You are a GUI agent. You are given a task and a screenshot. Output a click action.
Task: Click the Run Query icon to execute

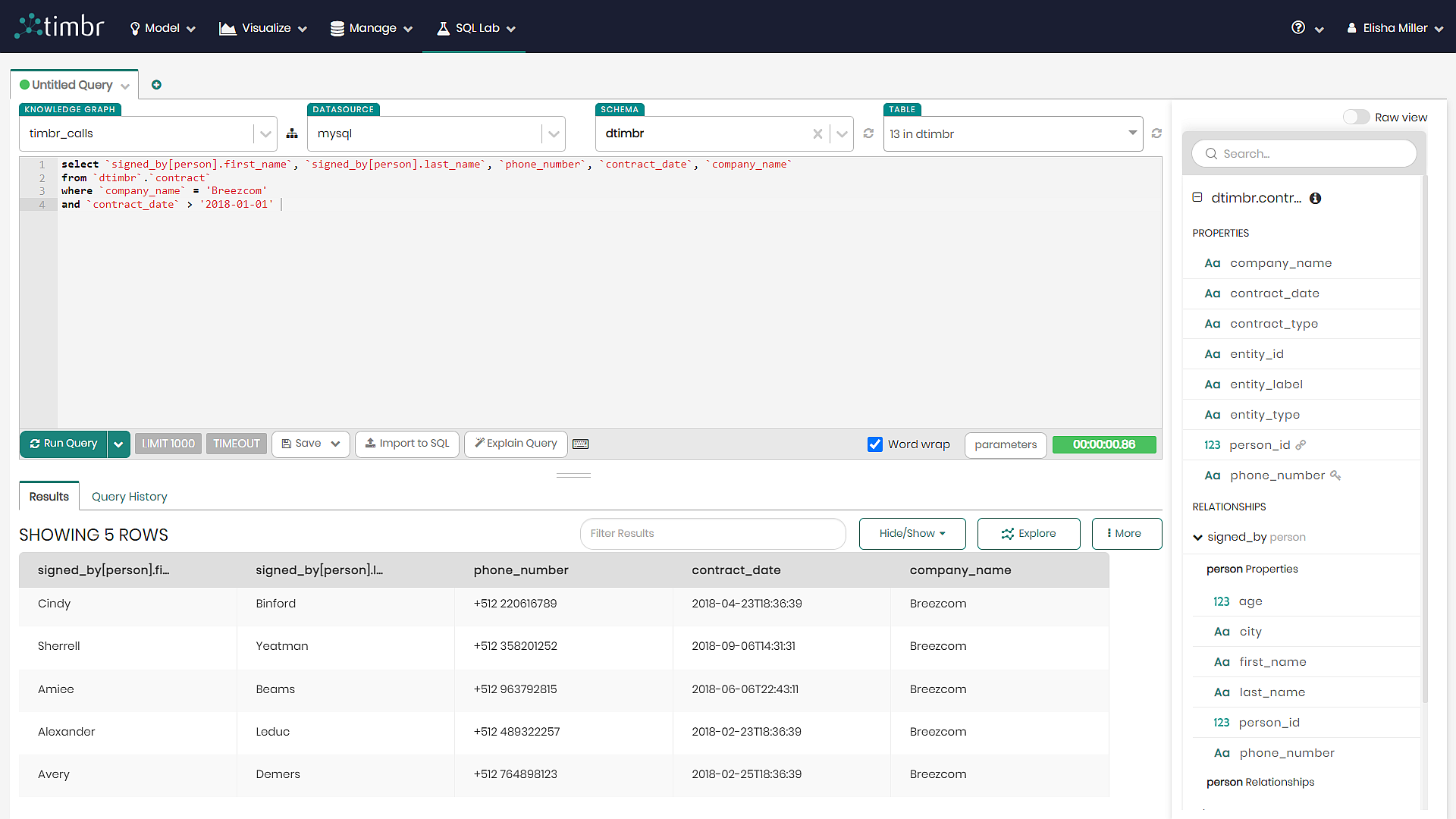(34, 443)
